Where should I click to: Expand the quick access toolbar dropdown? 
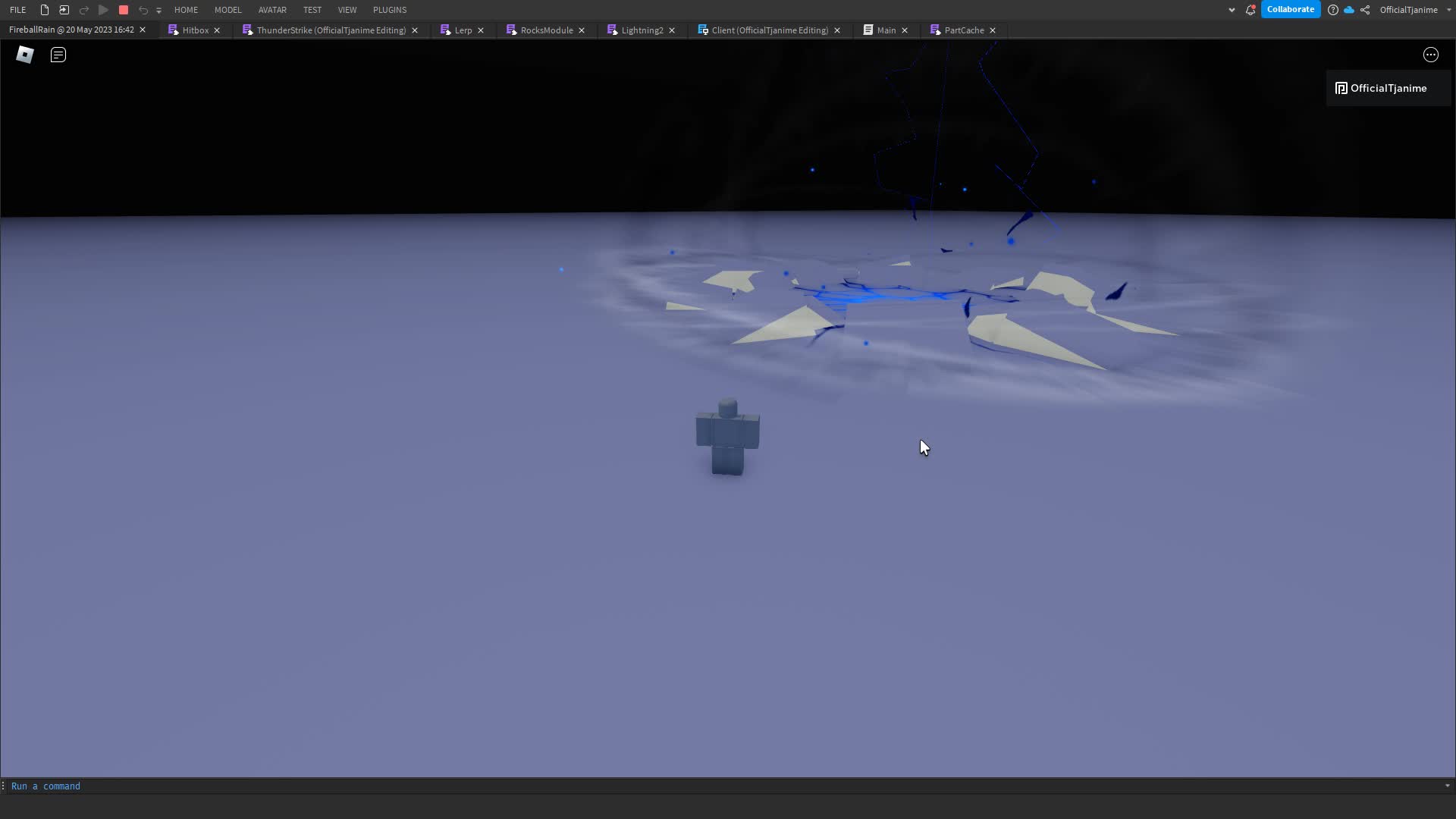158,11
